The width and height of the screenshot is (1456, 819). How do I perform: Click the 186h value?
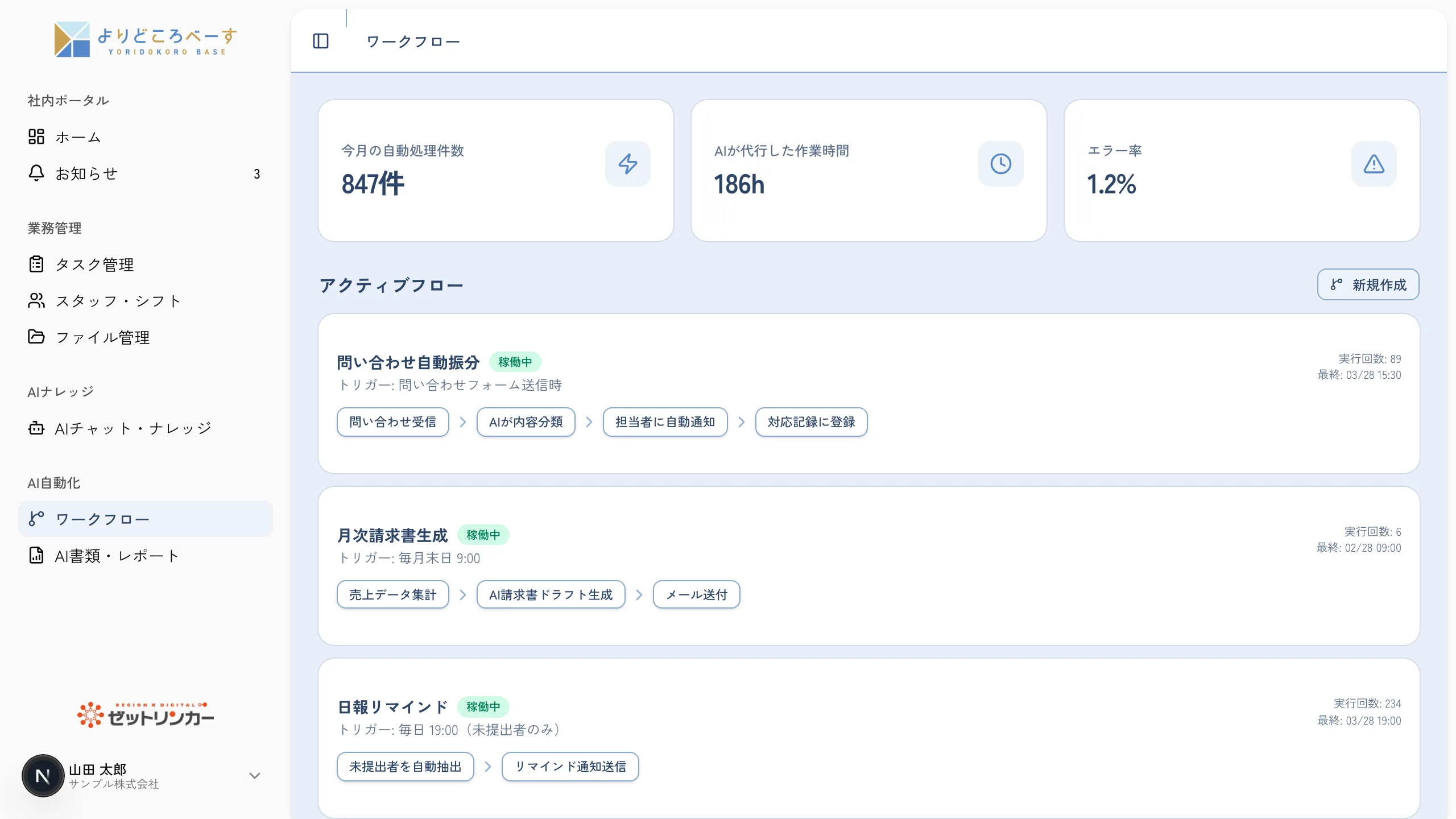(739, 184)
